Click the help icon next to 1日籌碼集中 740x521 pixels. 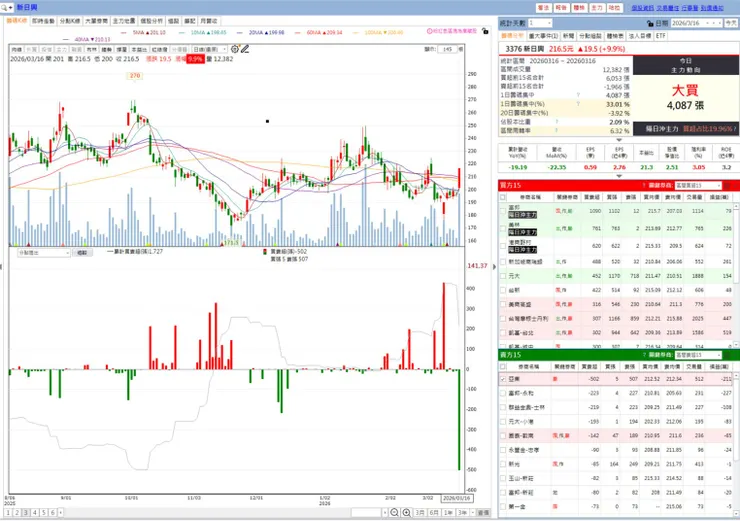578,95
